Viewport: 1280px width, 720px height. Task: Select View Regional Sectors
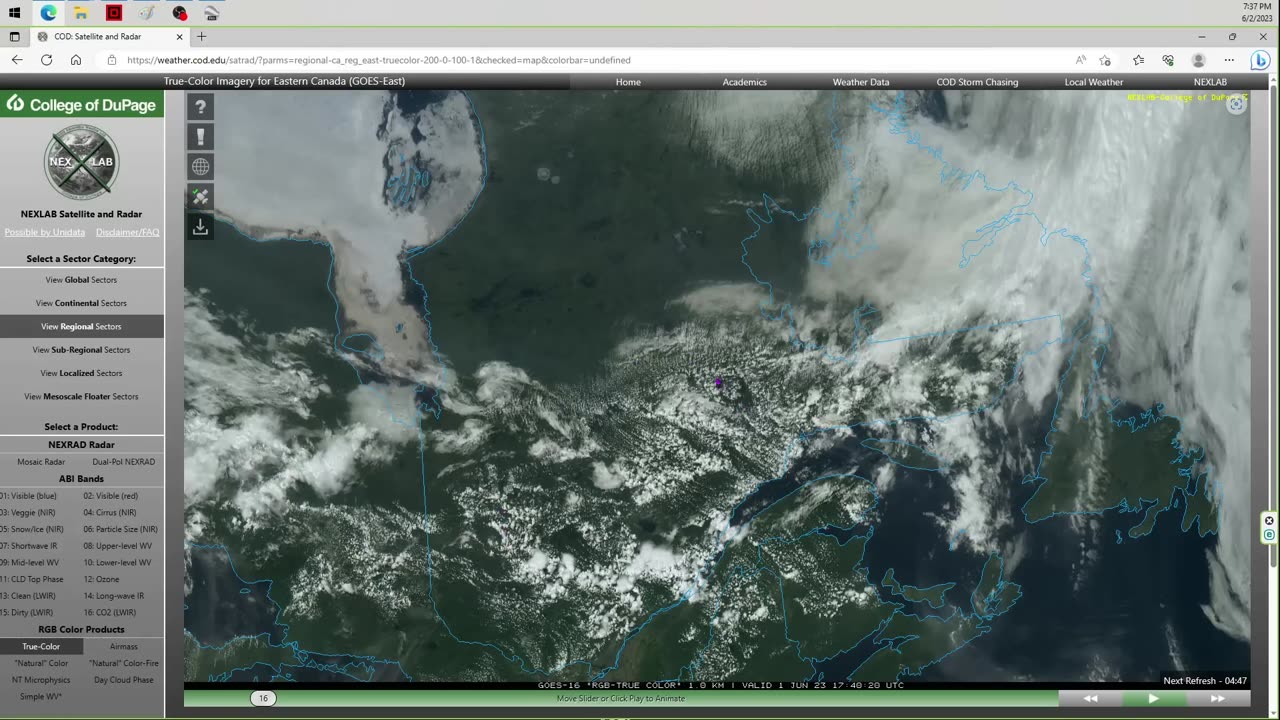82,326
